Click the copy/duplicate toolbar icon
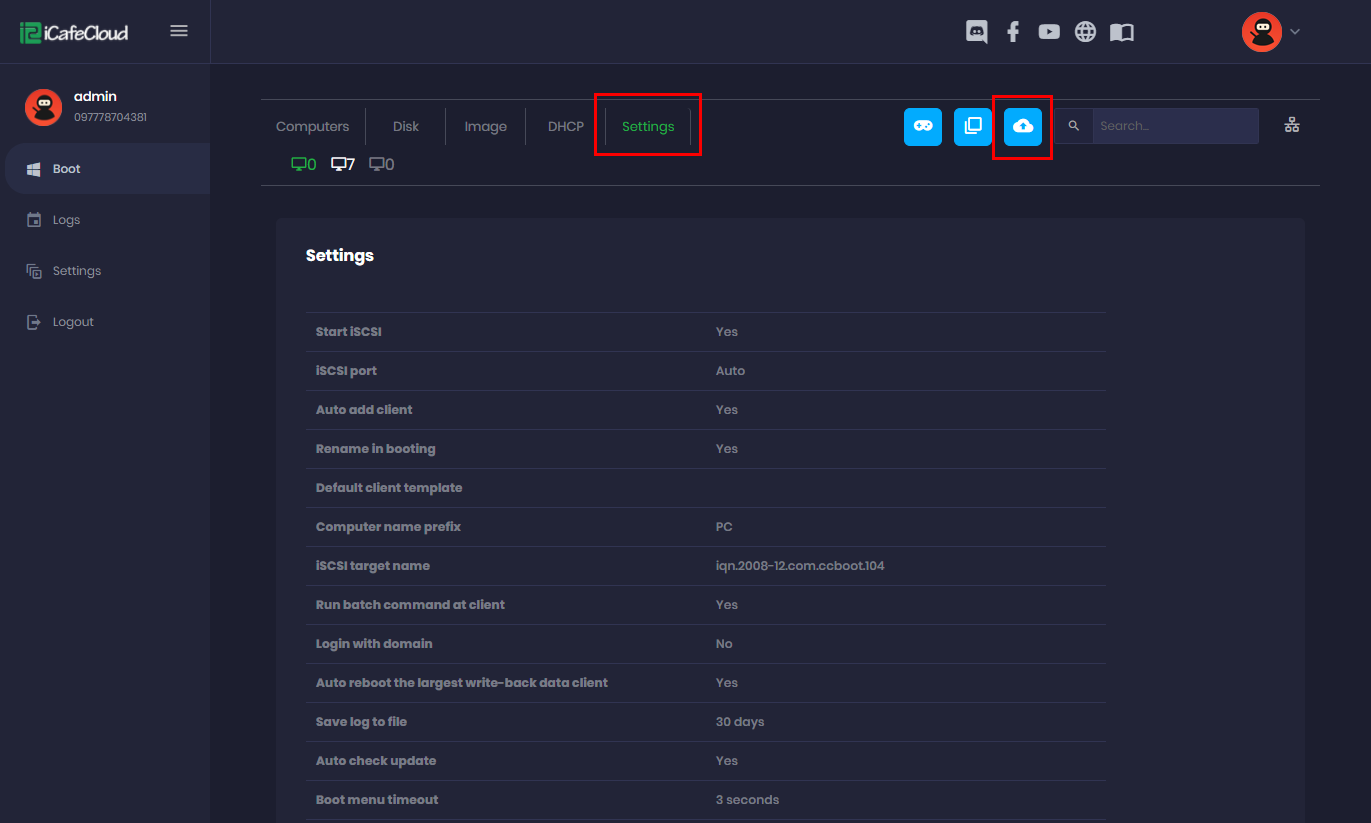The height and width of the screenshot is (823, 1371). point(972,126)
